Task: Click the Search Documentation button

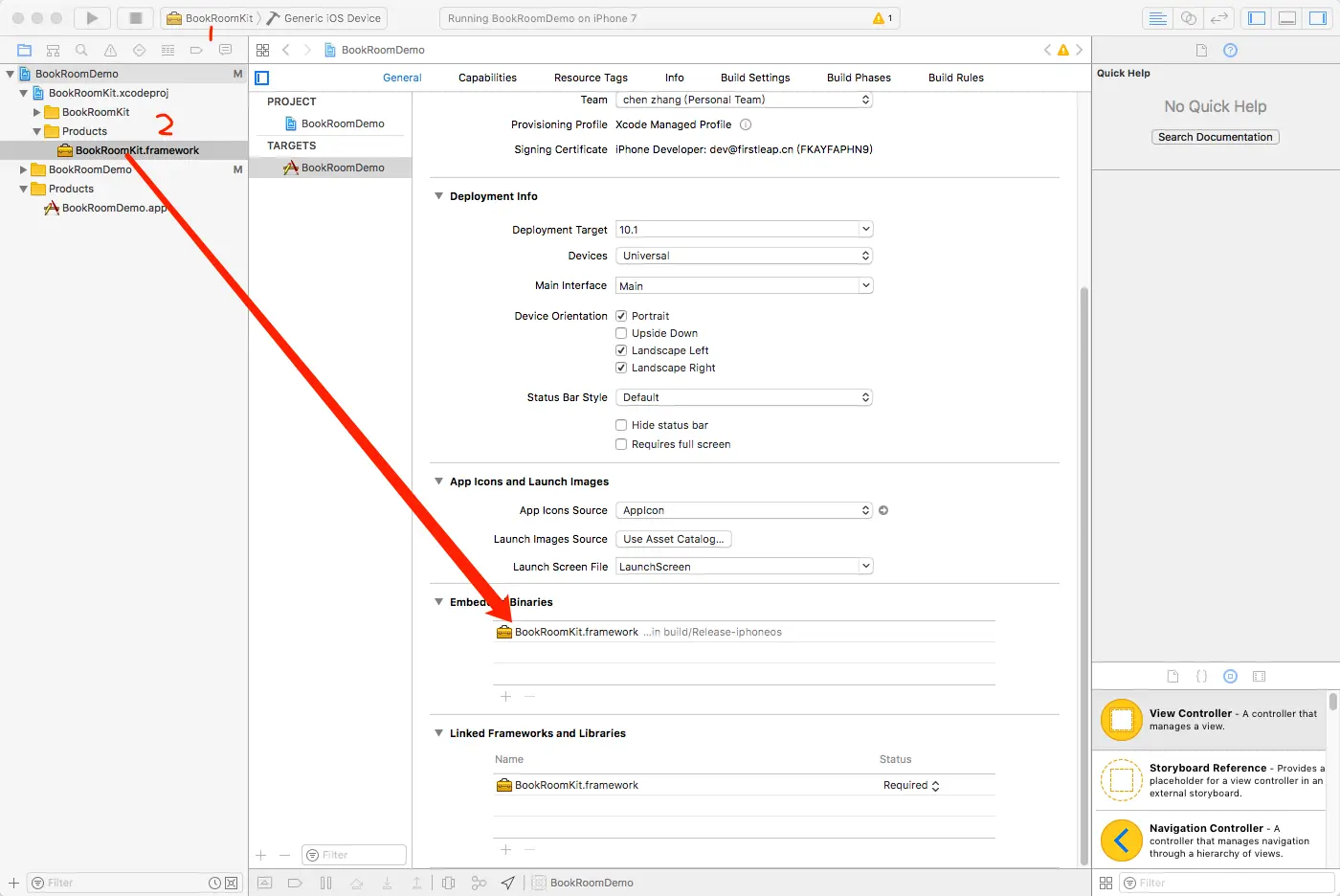Action: tap(1216, 137)
